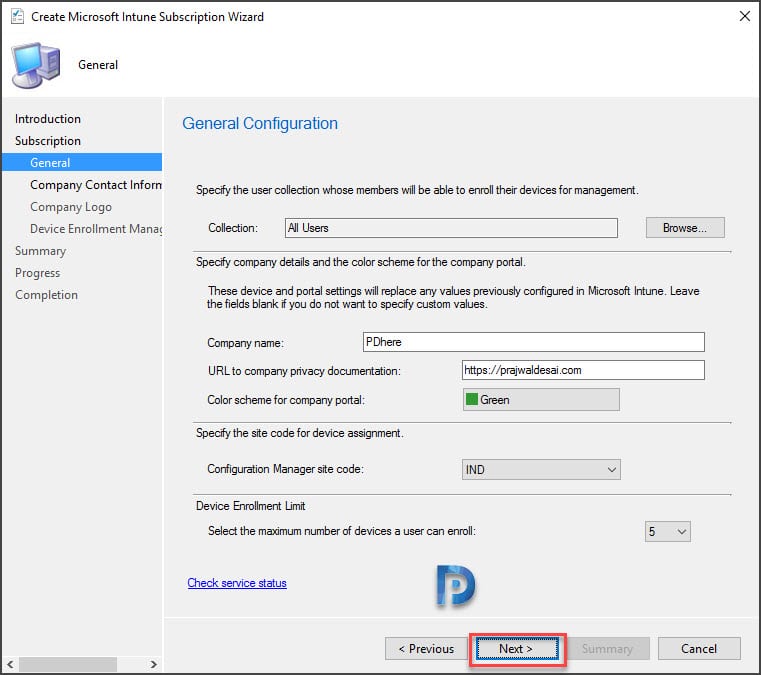
Task: Go to Completion step in sidebar
Action: [x=46, y=295]
